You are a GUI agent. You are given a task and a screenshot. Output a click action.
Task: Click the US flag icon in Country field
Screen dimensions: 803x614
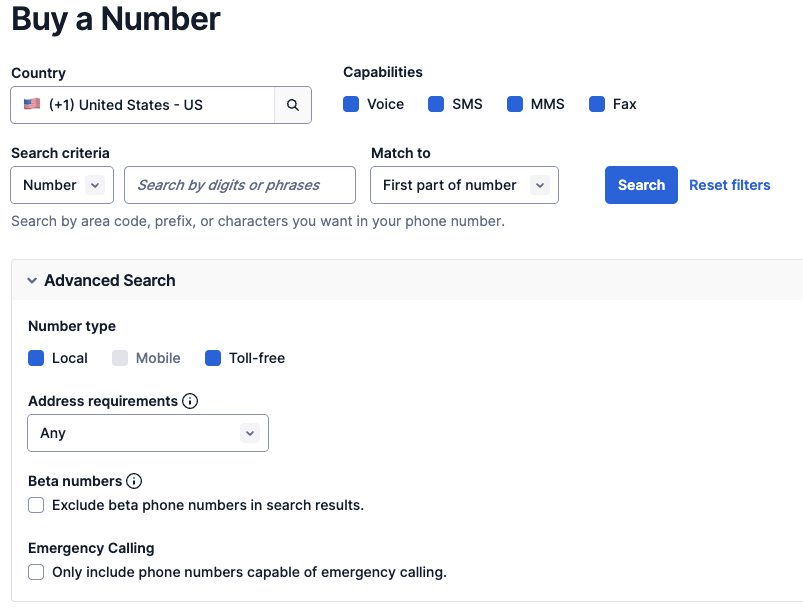[32, 105]
